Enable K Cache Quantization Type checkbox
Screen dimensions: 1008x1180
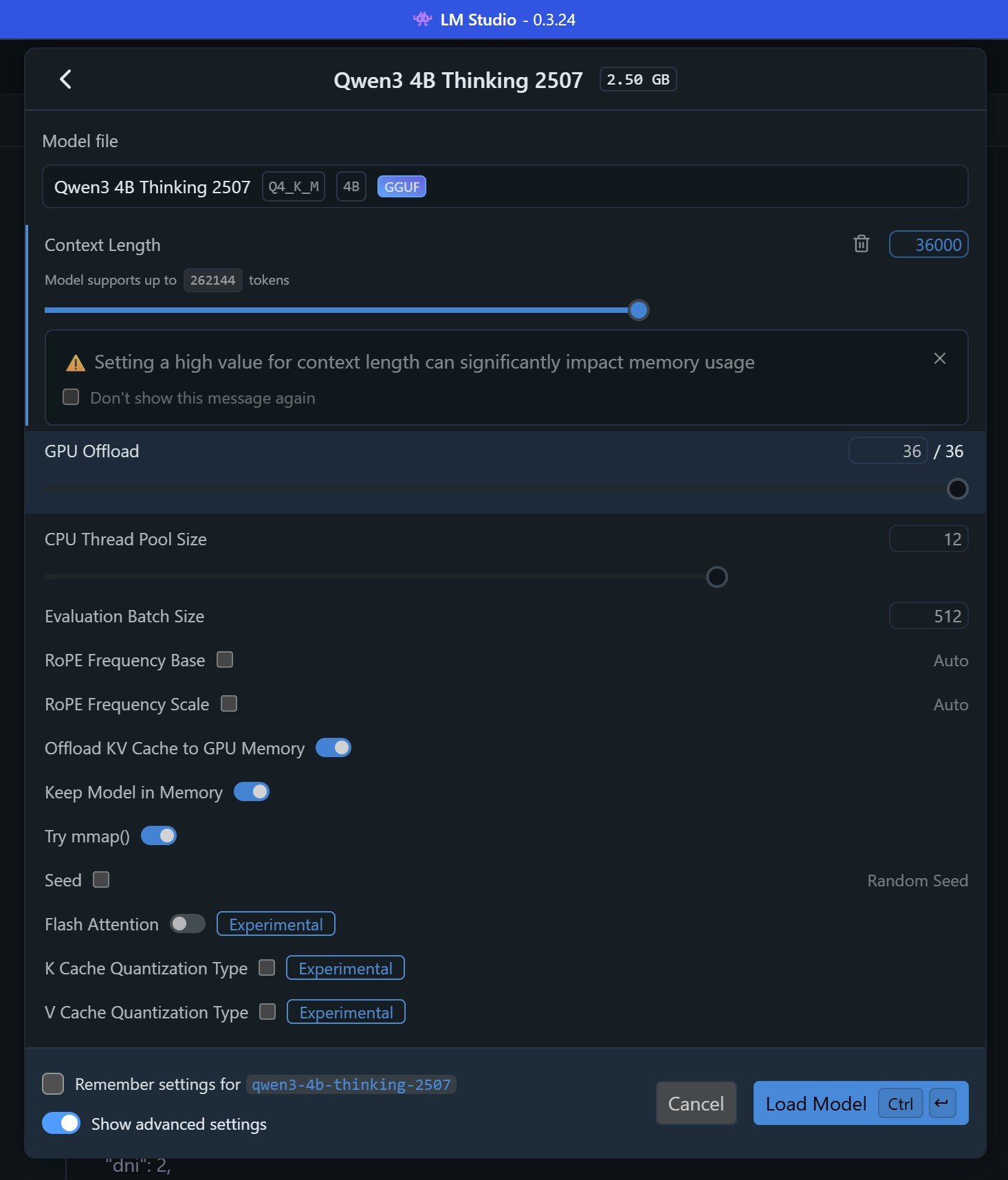pos(267,968)
